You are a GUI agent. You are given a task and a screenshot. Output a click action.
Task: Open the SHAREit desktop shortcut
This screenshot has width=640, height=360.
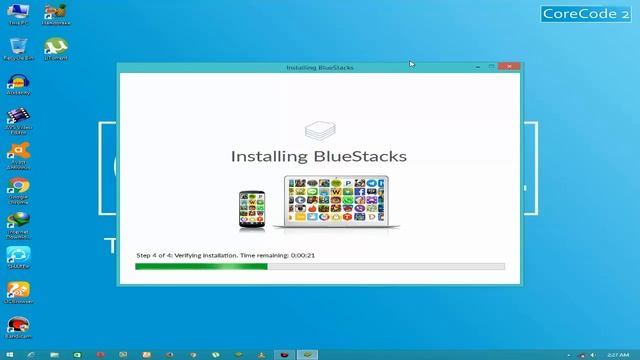point(18,257)
